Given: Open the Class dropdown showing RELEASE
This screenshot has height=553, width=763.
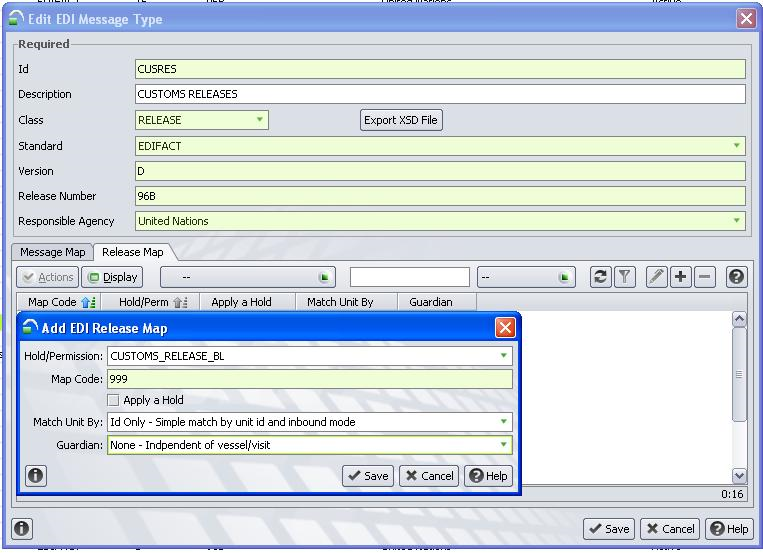Looking at the screenshot, I should [x=259, y=120].
